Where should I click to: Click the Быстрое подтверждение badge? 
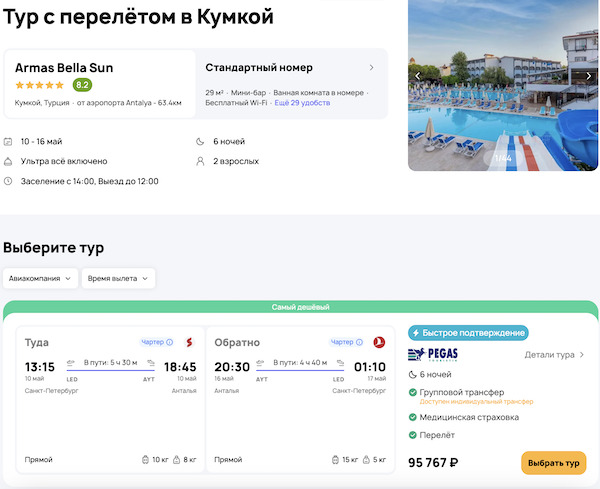pos(468,333)
